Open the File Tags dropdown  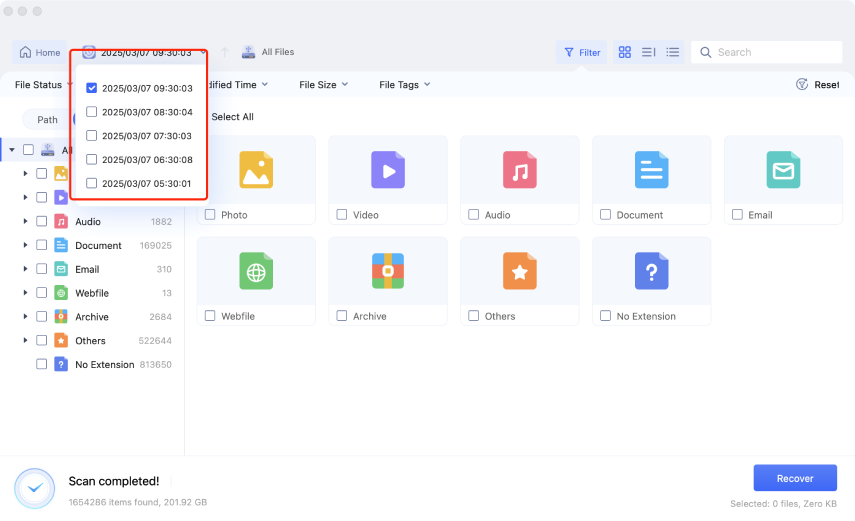click(404, 85)
